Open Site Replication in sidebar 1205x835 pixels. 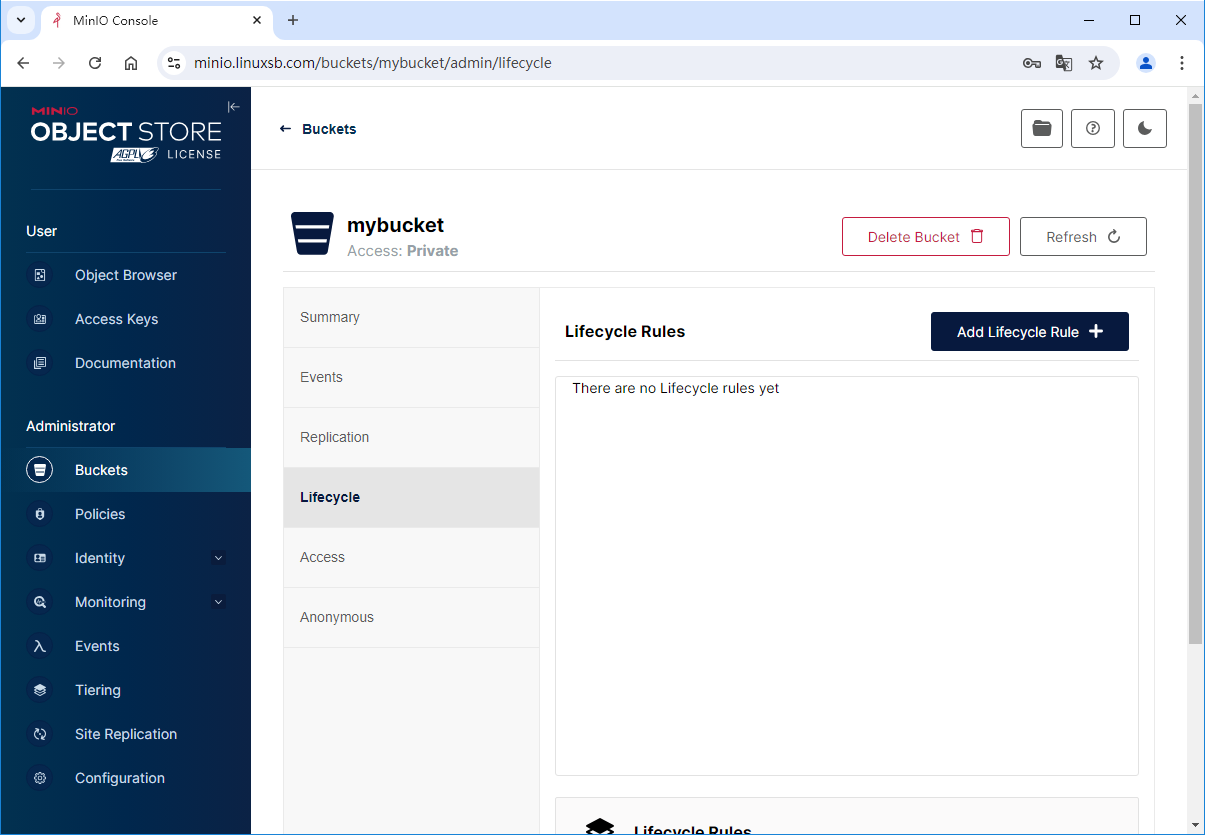(125, 734)
